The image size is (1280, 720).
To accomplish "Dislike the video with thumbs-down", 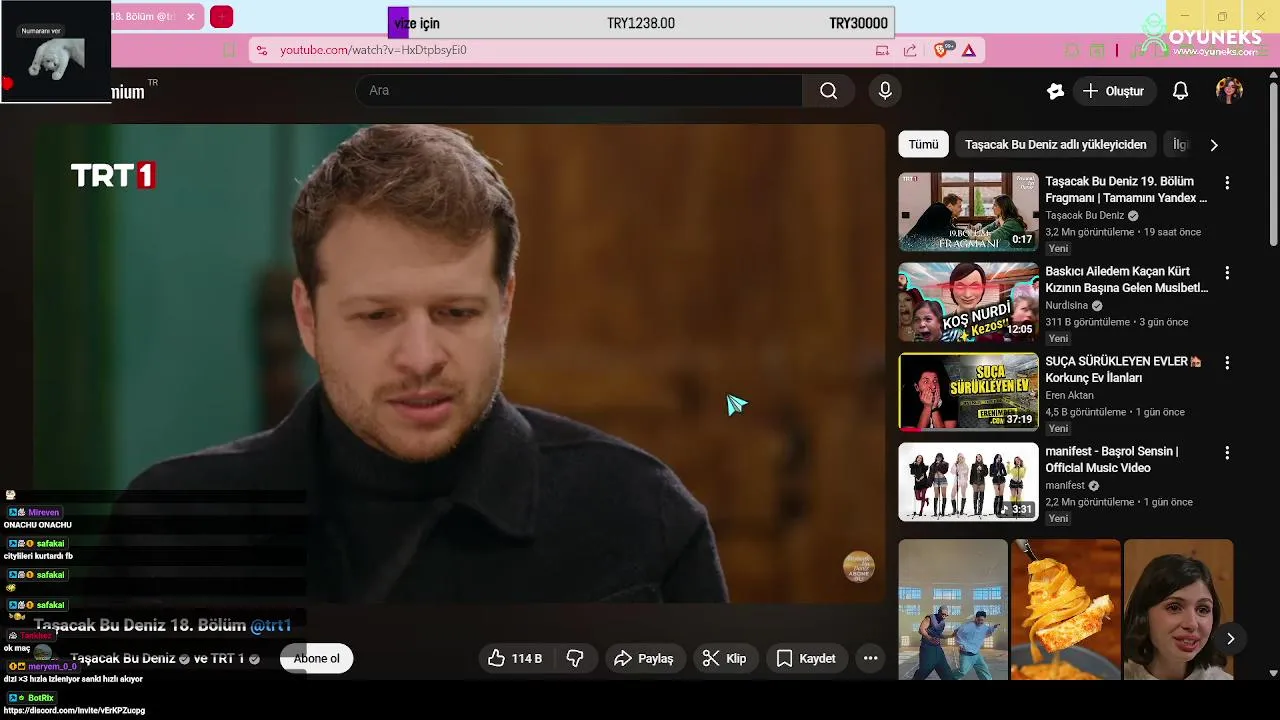I will 575,658.
